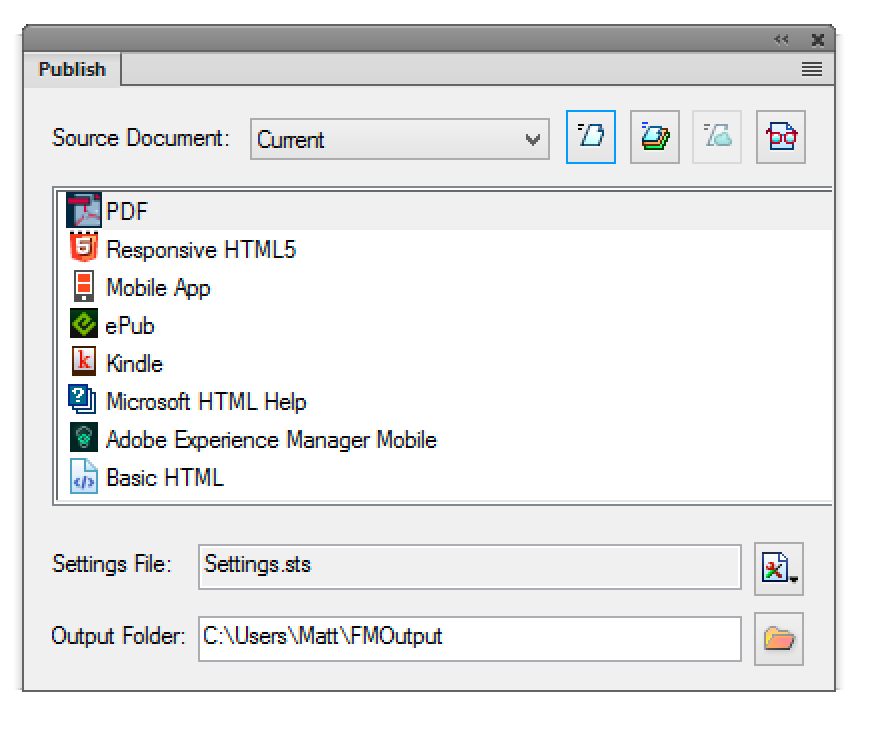Image resolution: width=884 pixels, height=730 pixels.
Task: Select Basic HTML output format
Action: point(165,478)
